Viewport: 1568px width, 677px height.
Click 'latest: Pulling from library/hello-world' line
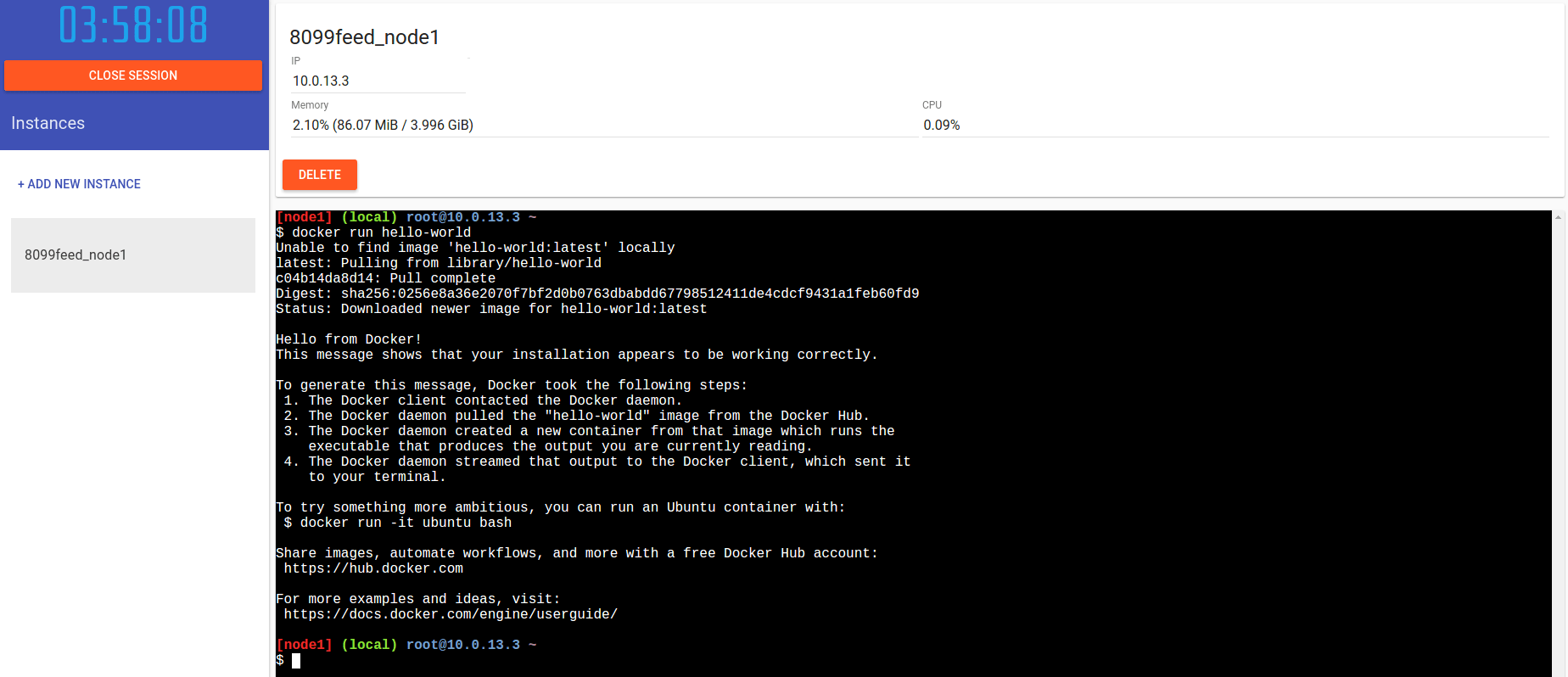pos(439,263)
